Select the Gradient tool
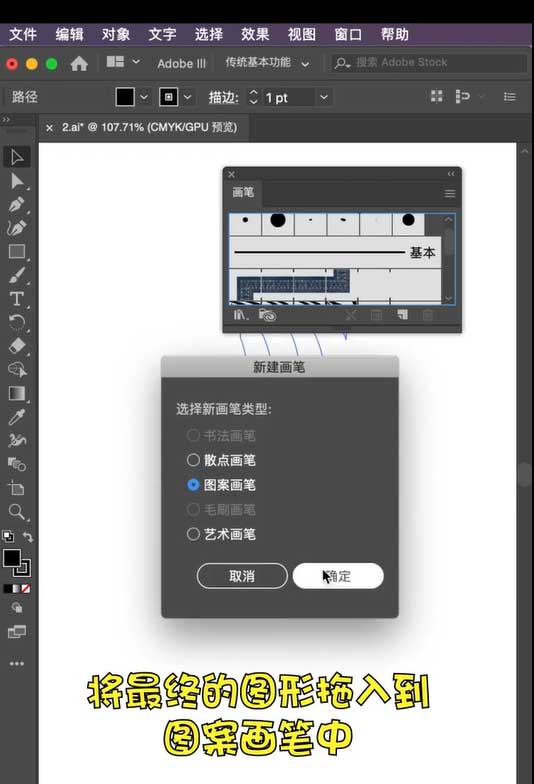This screenshot has height=784, width=534. pos(17,394)
